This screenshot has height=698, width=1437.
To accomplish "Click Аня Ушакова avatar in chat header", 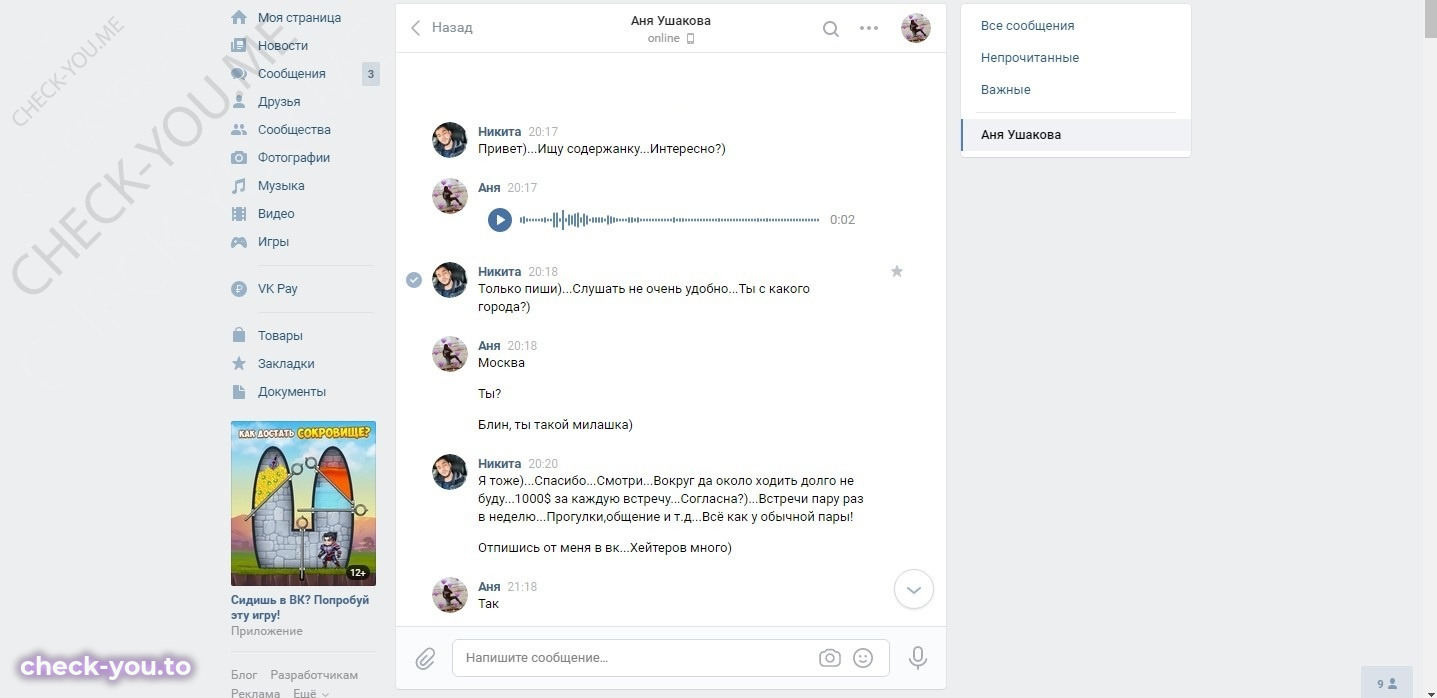I will coord(916,28).
